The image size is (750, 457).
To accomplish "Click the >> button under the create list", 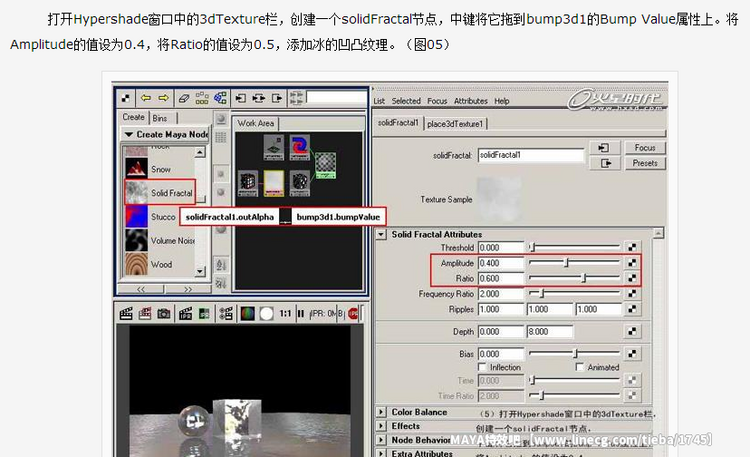I will 188,289.
